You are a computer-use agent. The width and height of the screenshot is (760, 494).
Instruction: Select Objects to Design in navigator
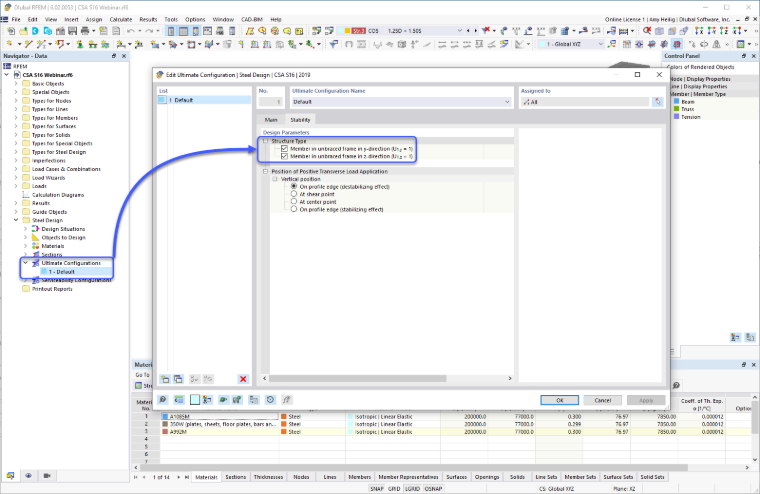[x=63, y=238]
